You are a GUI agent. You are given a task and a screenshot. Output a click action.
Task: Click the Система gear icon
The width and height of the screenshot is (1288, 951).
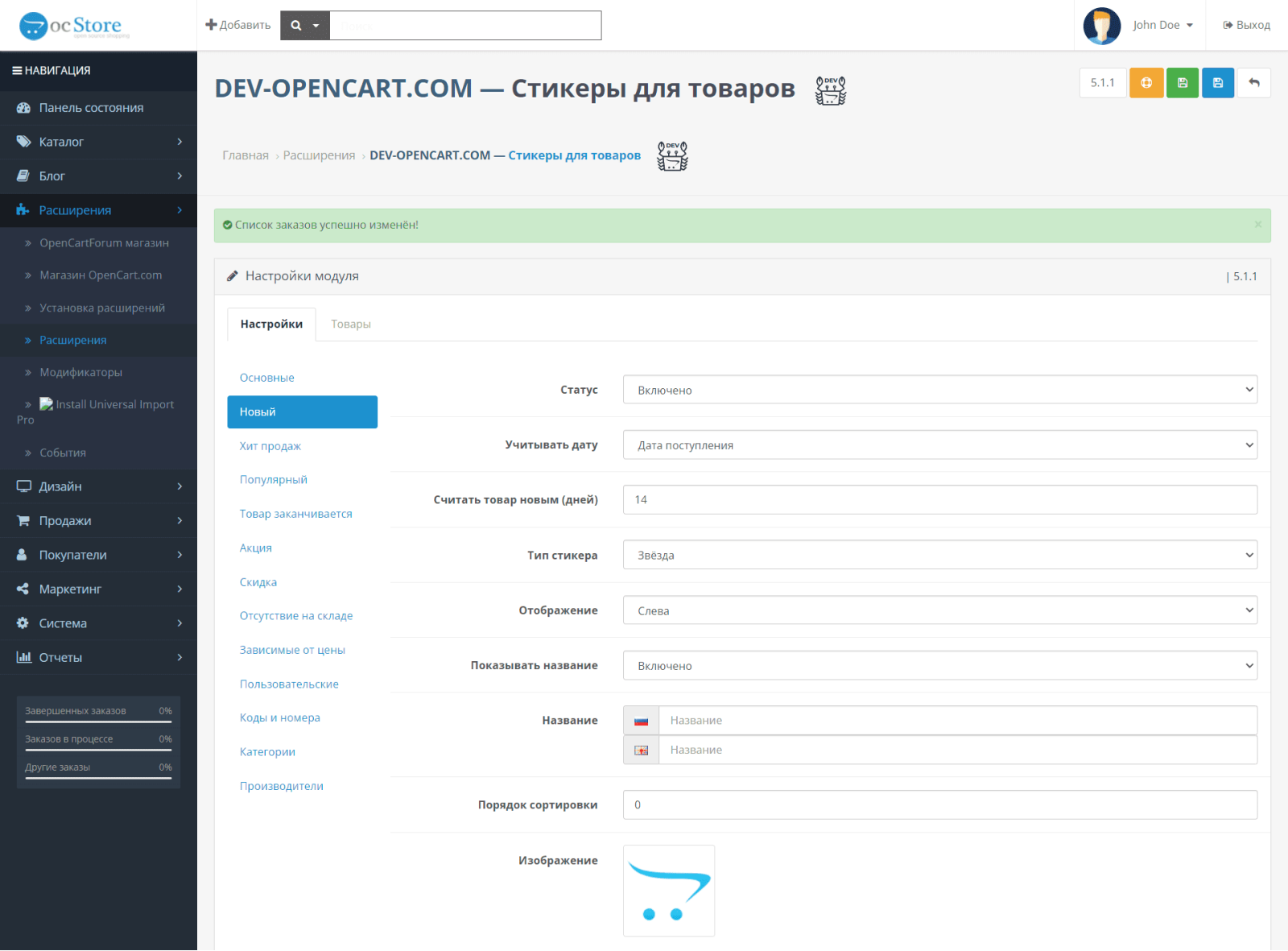coord(23,623)
